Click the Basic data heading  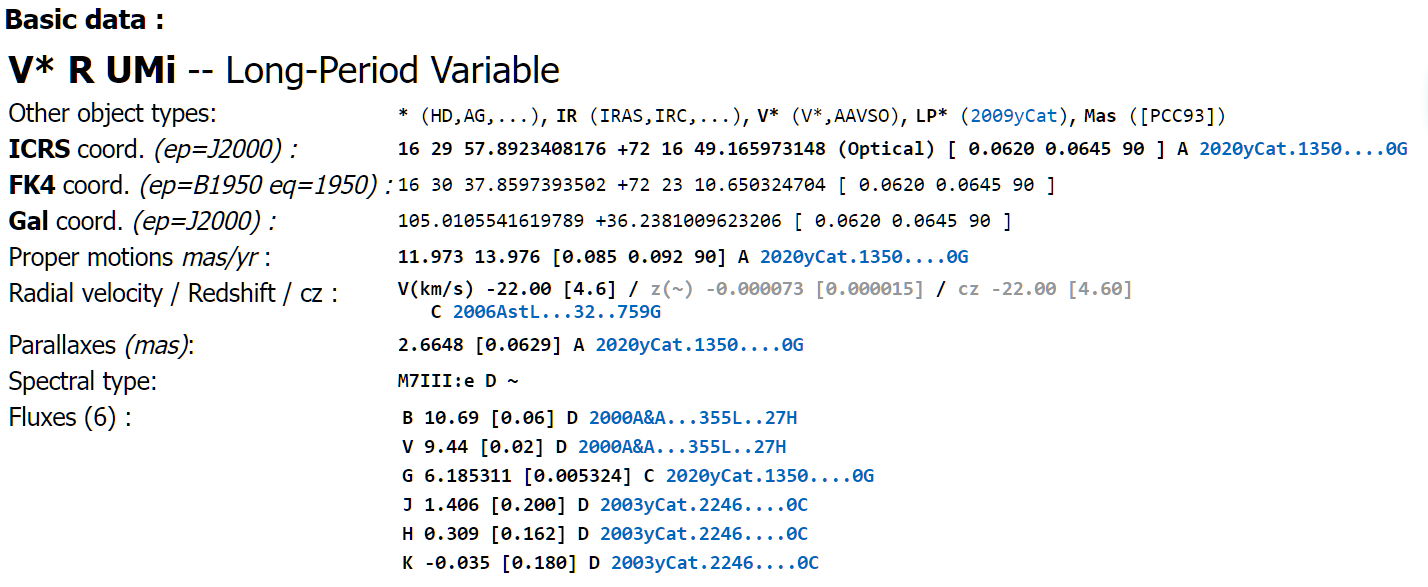coord(86,19)
